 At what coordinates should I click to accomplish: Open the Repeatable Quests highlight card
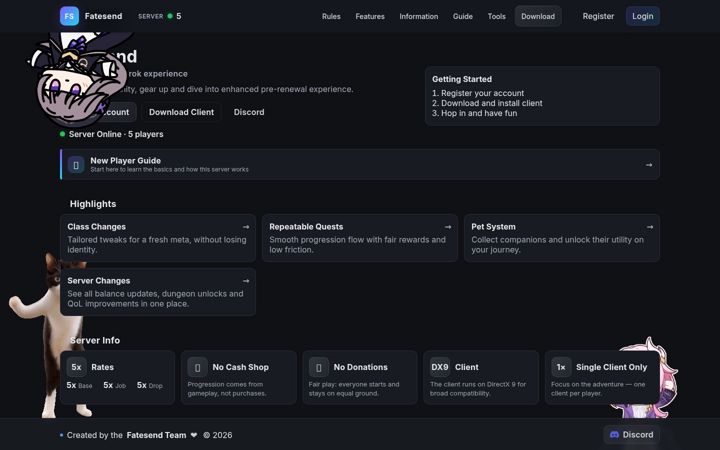[x=360, y=238]
